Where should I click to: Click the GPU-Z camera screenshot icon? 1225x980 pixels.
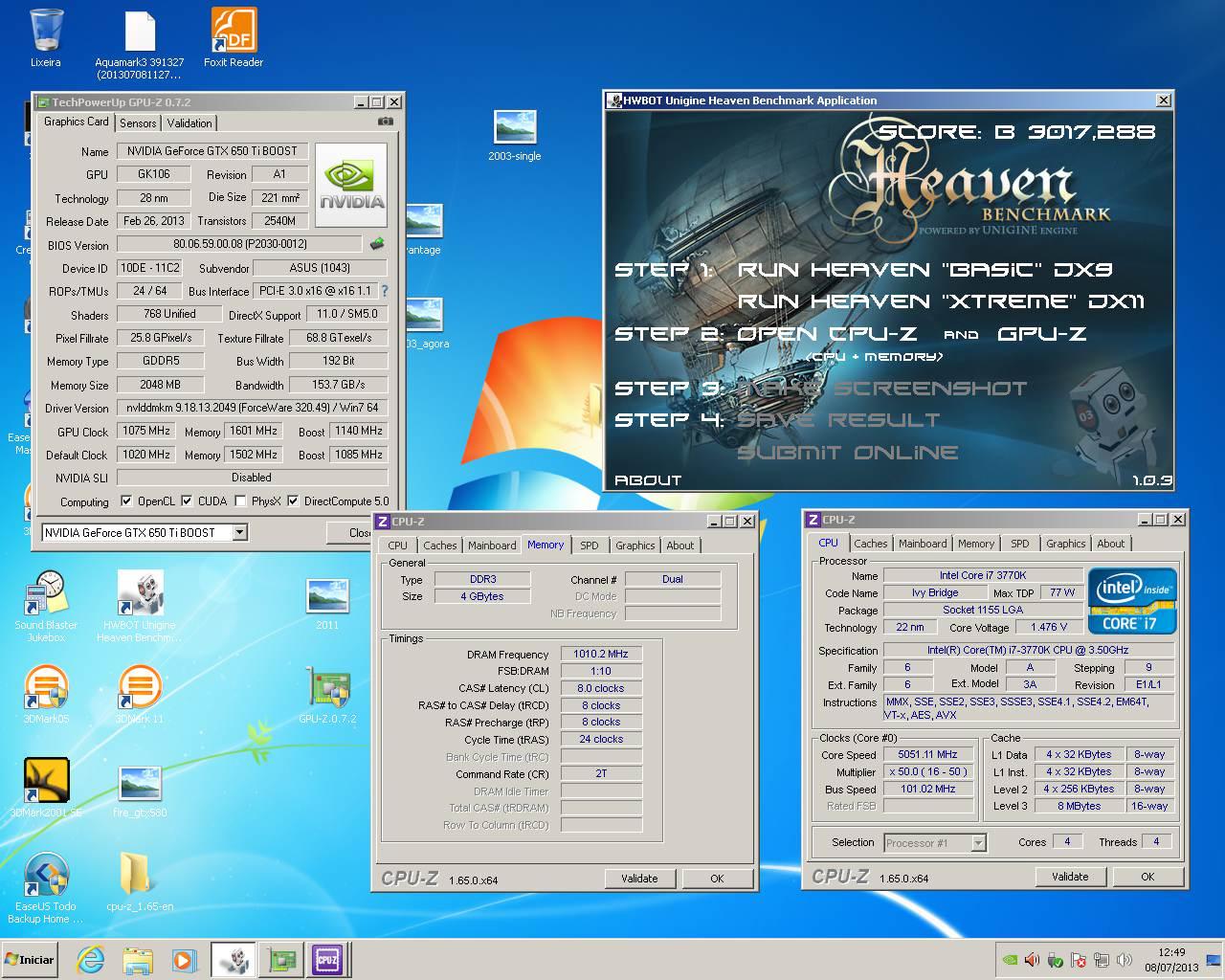click(x=386, y=122)
